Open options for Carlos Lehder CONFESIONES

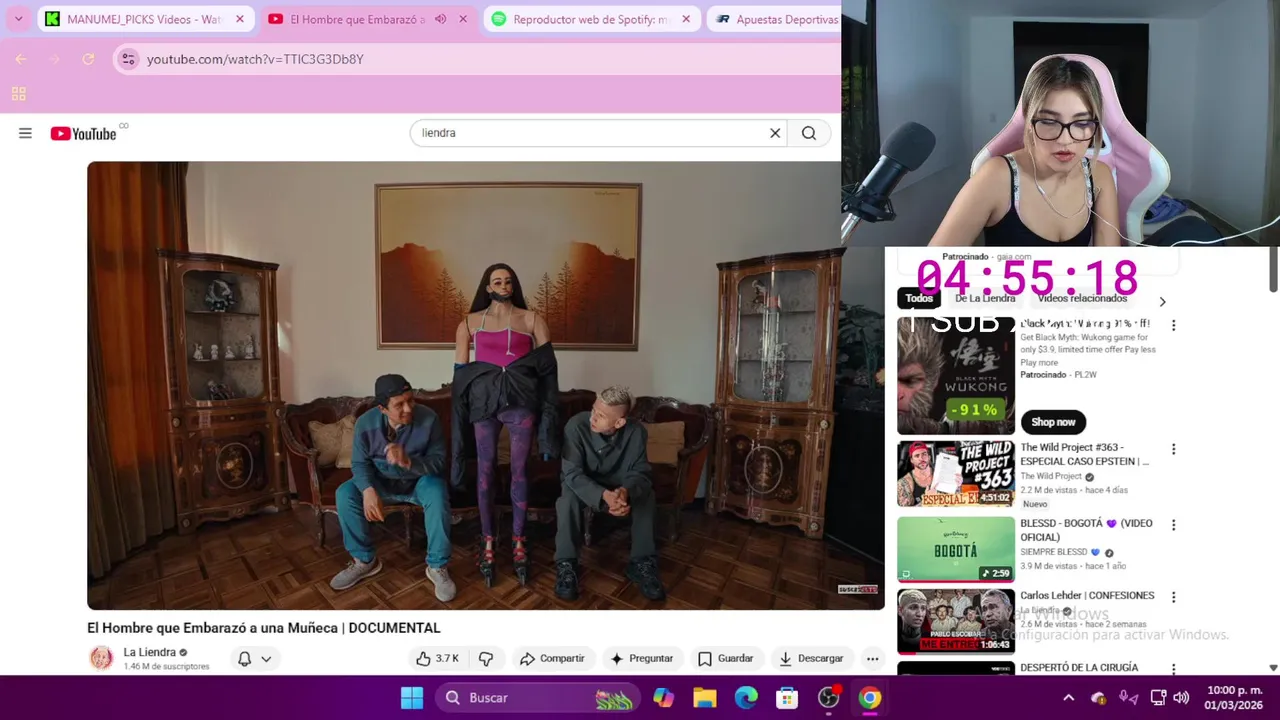pos(1174,597)
